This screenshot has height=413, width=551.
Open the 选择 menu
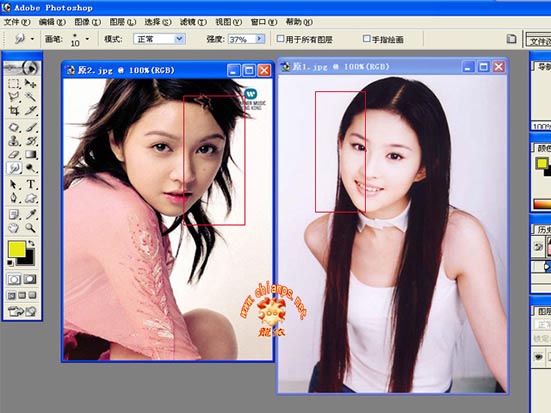pos(158,22)
